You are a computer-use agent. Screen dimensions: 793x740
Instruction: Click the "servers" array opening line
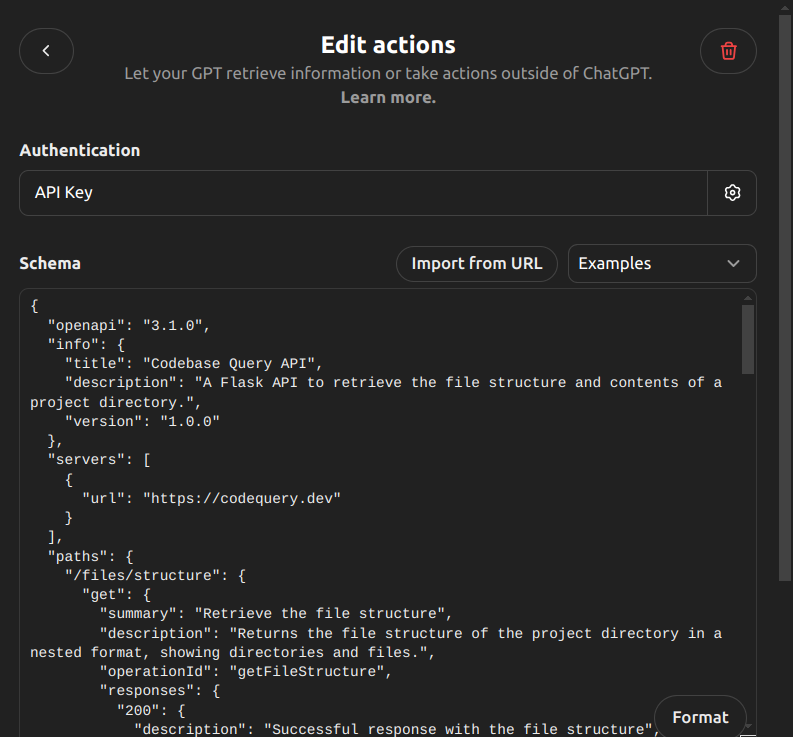click(99, 460)
